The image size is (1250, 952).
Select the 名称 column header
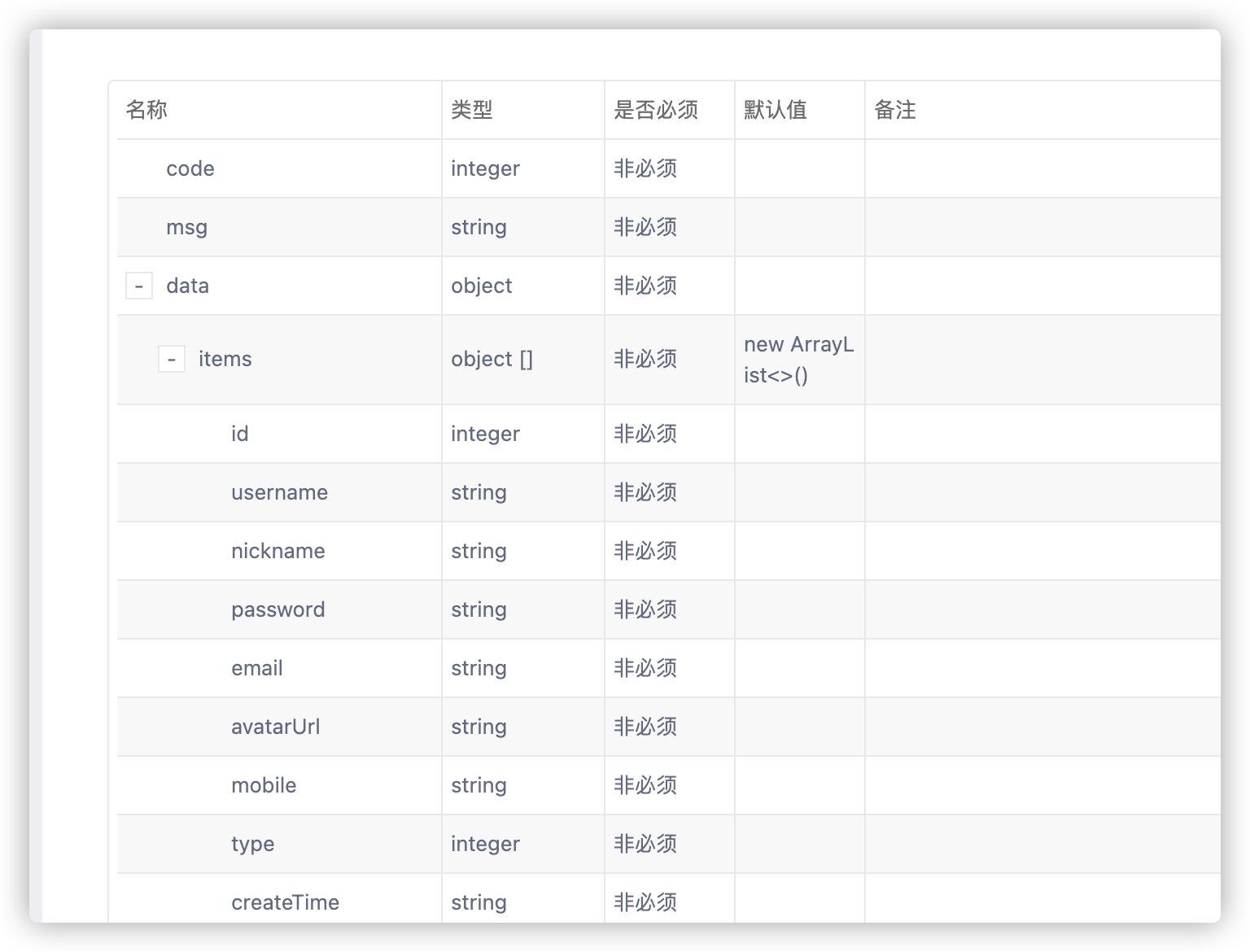point(145,110)
